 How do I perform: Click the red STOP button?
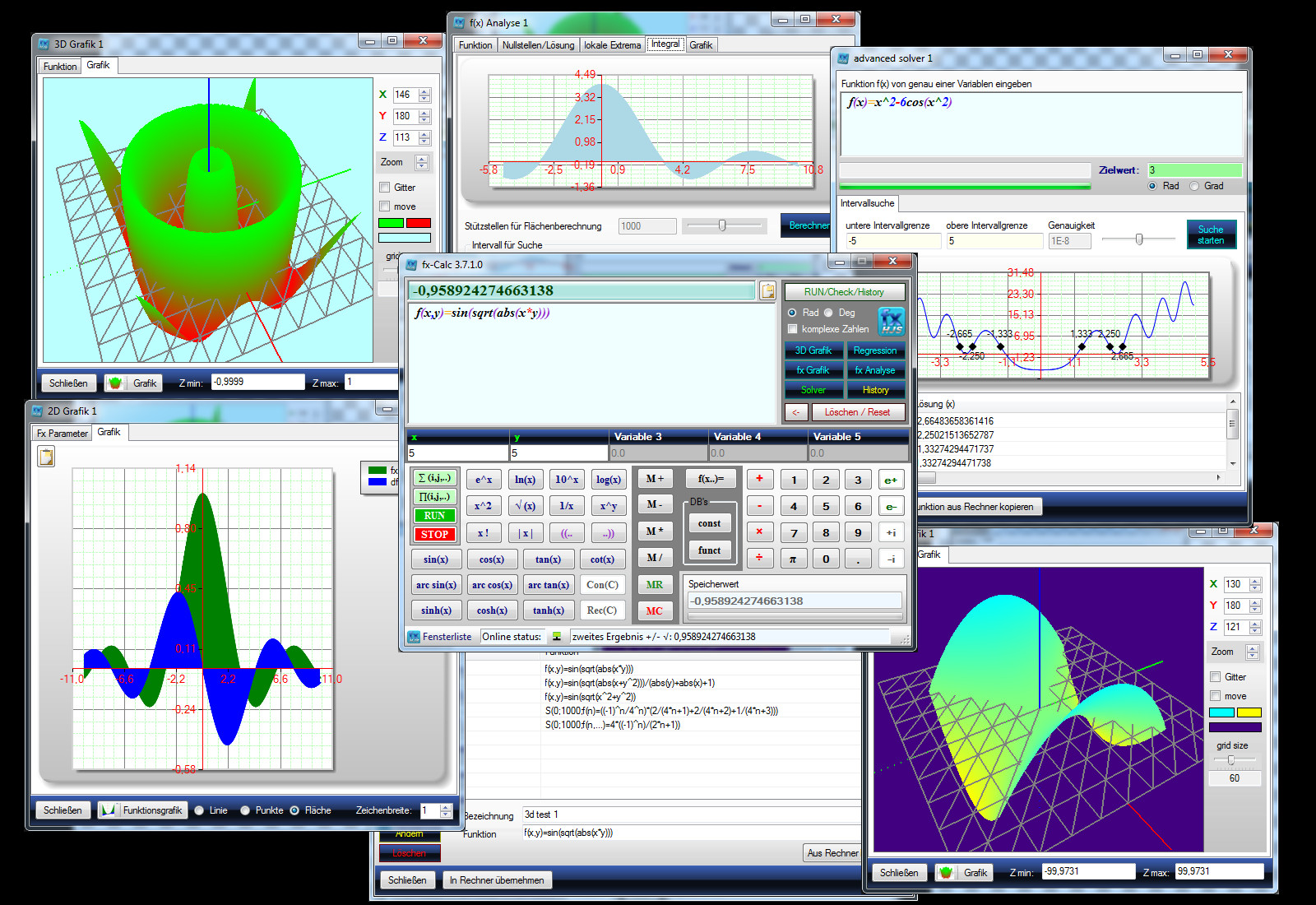click(434, 534)
